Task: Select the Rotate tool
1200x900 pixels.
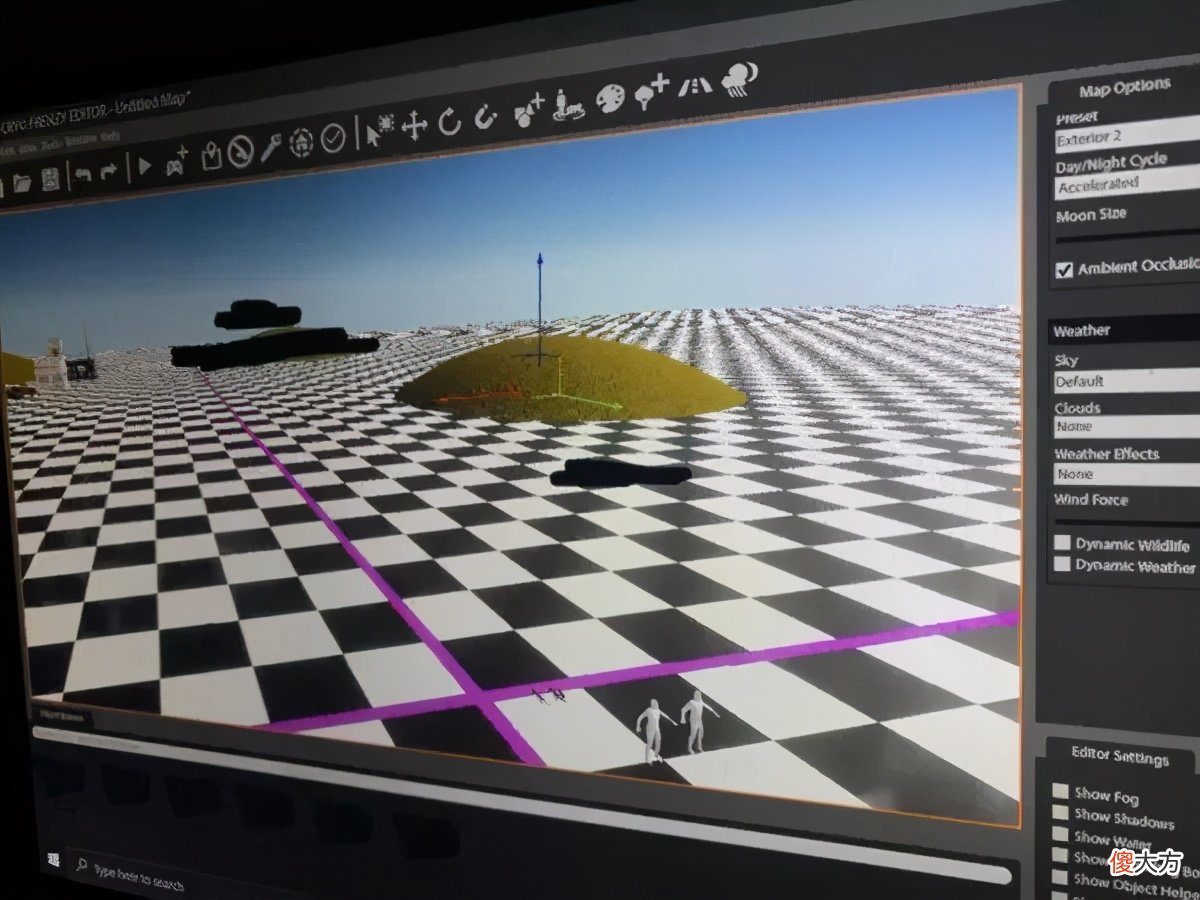Action: (x=449, y=122)
